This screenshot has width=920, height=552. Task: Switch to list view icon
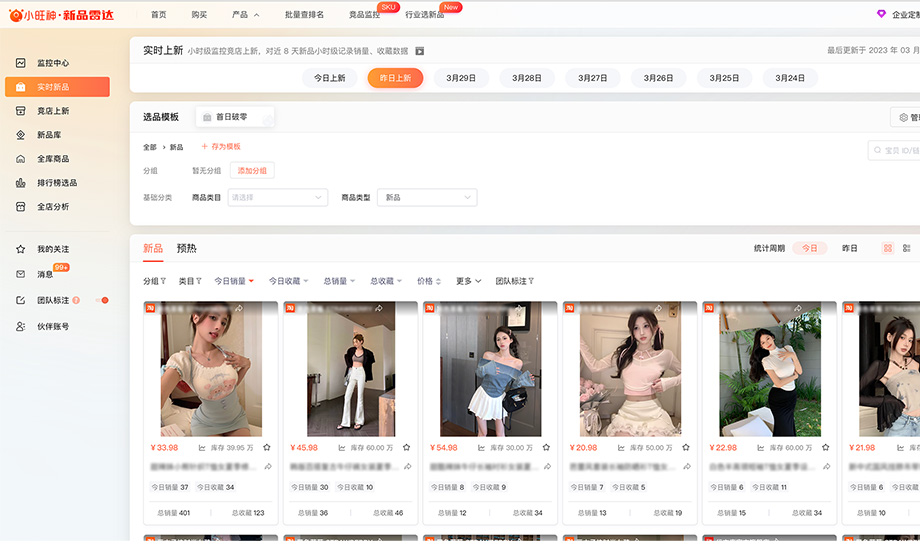907,248
